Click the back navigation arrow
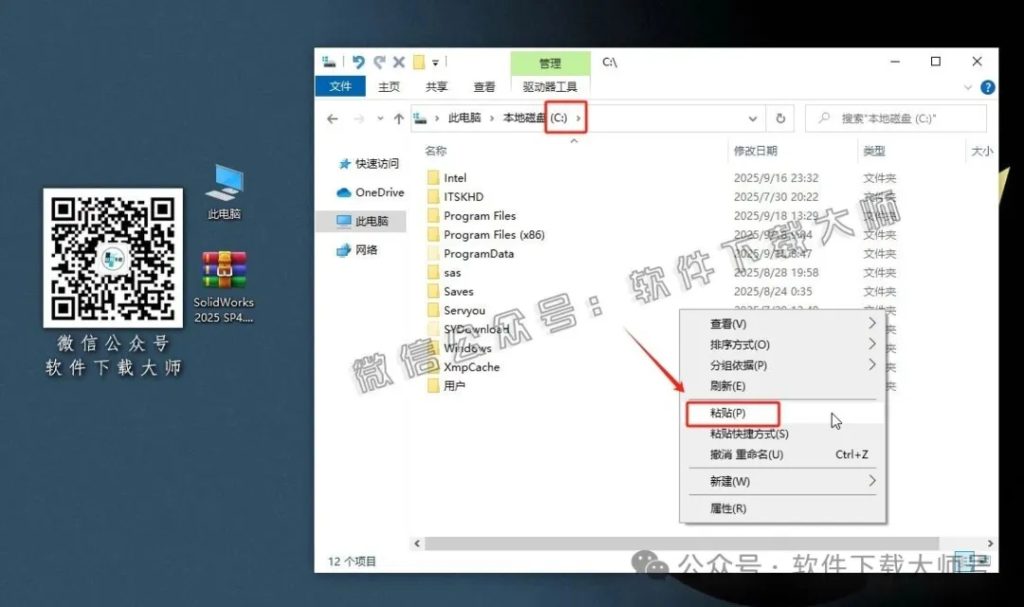Image resolution: width=1024 pixels, height=607 pixels. tap(332, 118)
